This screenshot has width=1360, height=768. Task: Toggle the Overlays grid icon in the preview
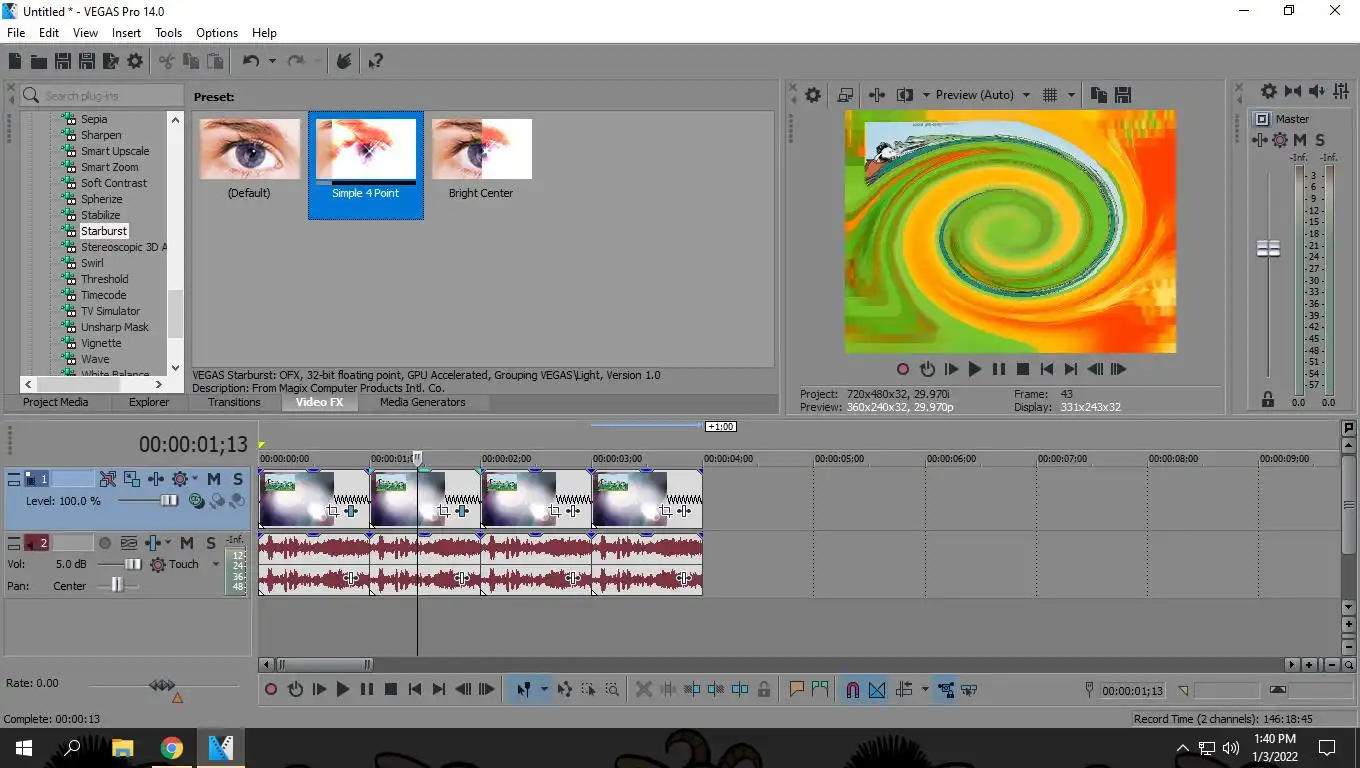[x=1050, y=95]
